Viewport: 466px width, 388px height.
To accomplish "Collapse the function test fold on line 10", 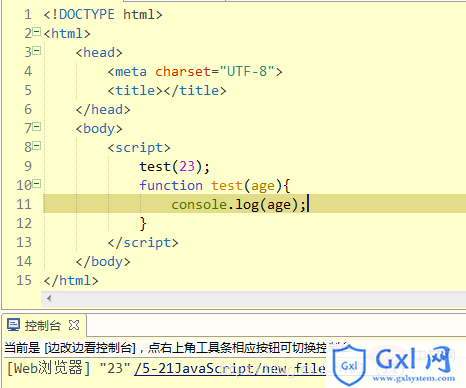I will pyautogui.click(x=37, y=184).
